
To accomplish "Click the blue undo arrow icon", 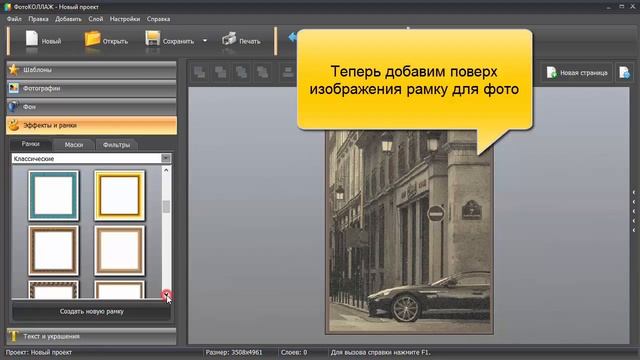I will point(292,38).
